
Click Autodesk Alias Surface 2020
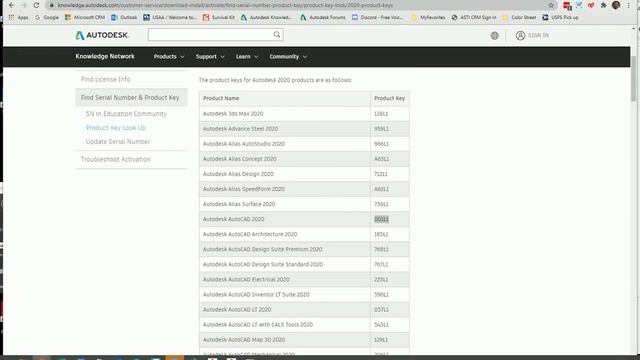click(x=239, y=204)
